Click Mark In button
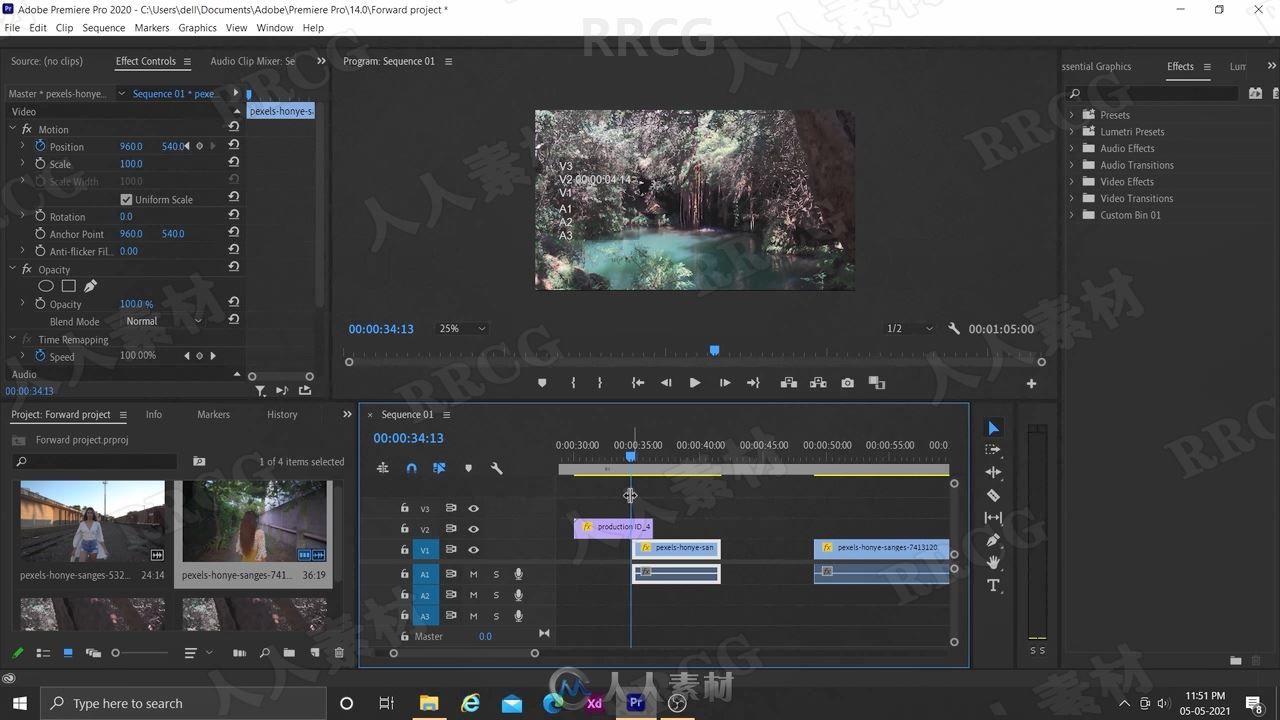This screenshot has width=1280, height=720. coord(573,383)
